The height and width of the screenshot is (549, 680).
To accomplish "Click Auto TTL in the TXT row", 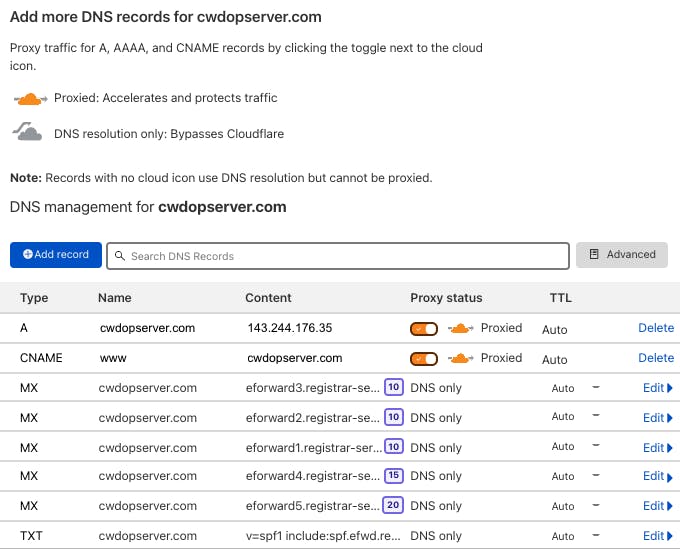I will pos(563,536).
